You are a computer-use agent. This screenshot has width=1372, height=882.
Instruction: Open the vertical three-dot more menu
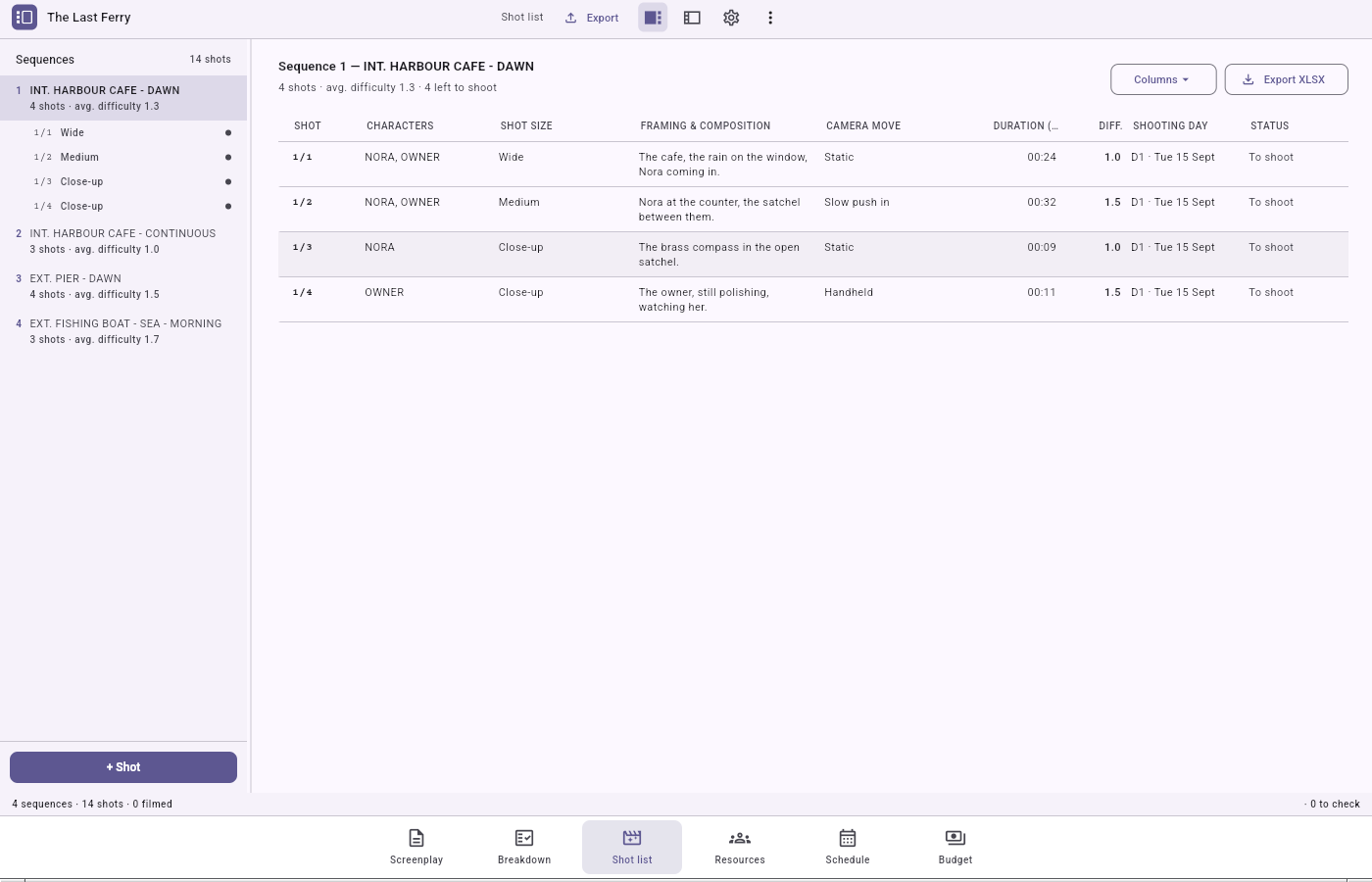click(770, 18)
